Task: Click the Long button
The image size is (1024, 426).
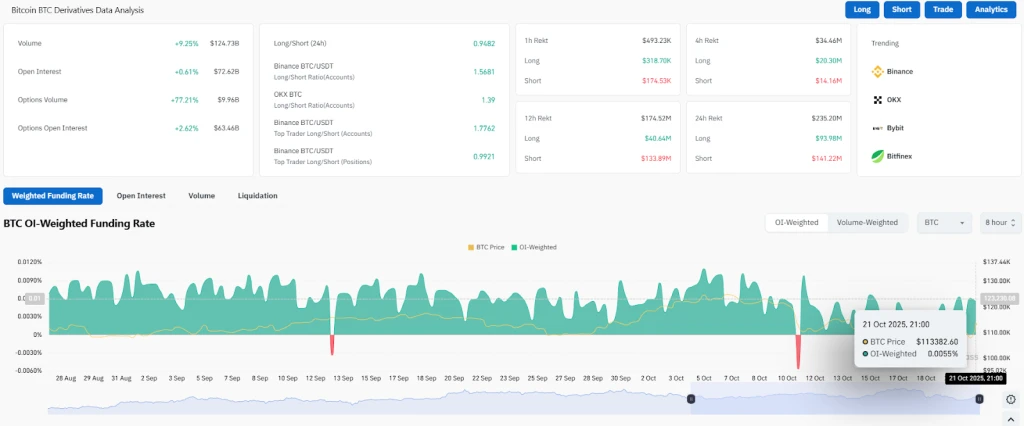Action: coord(862,10)
